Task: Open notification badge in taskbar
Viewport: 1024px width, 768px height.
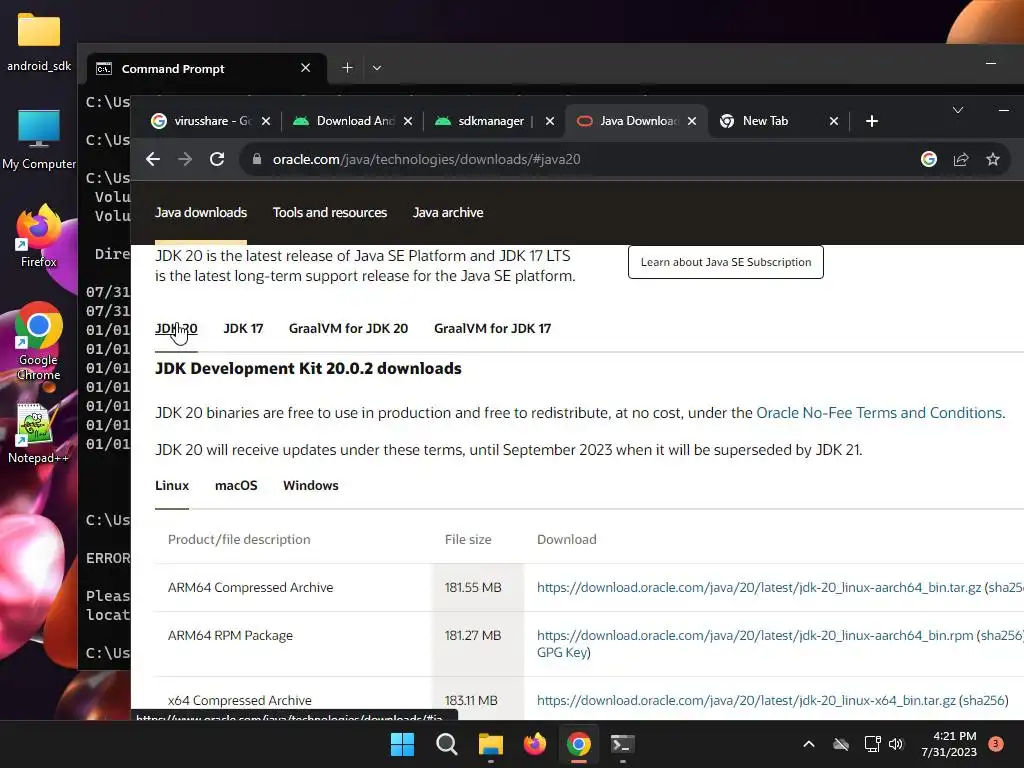Action: [996, 744]
